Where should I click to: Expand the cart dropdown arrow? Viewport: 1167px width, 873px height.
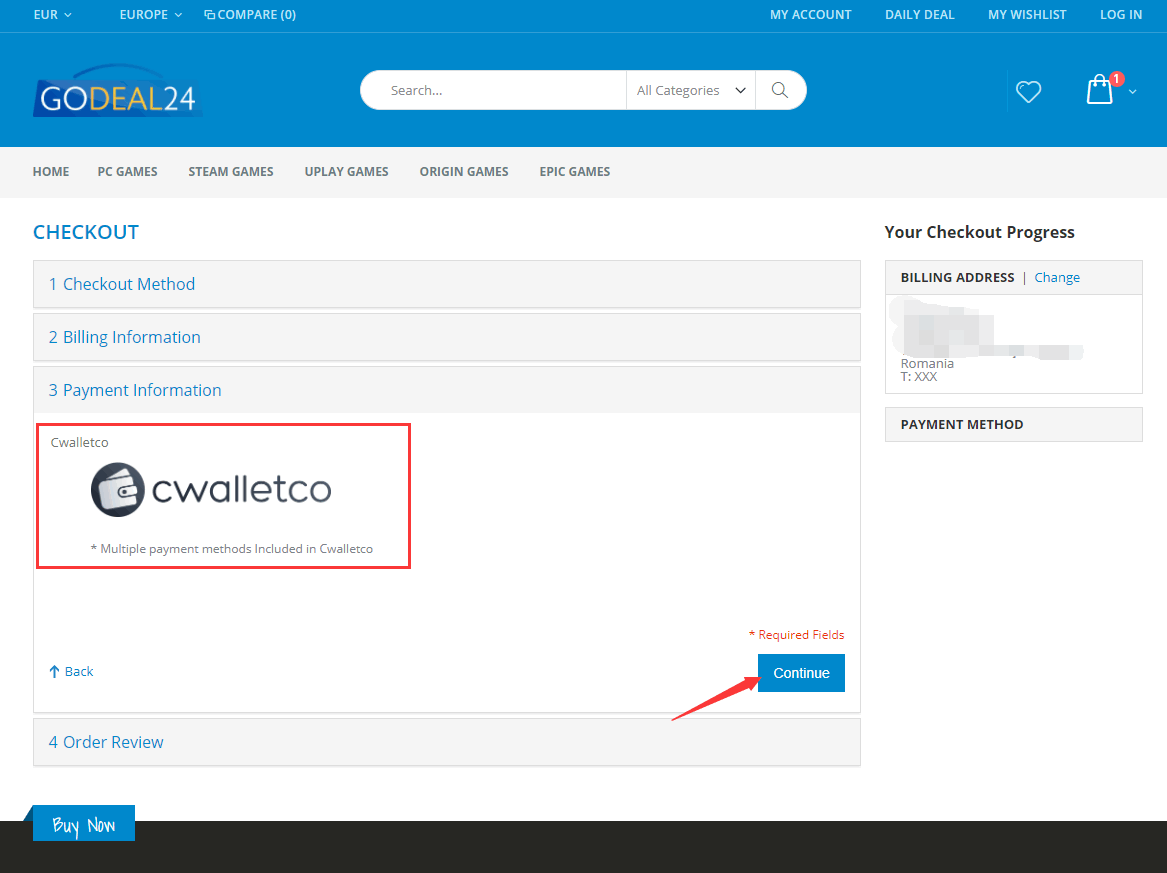click(1132, 92)
